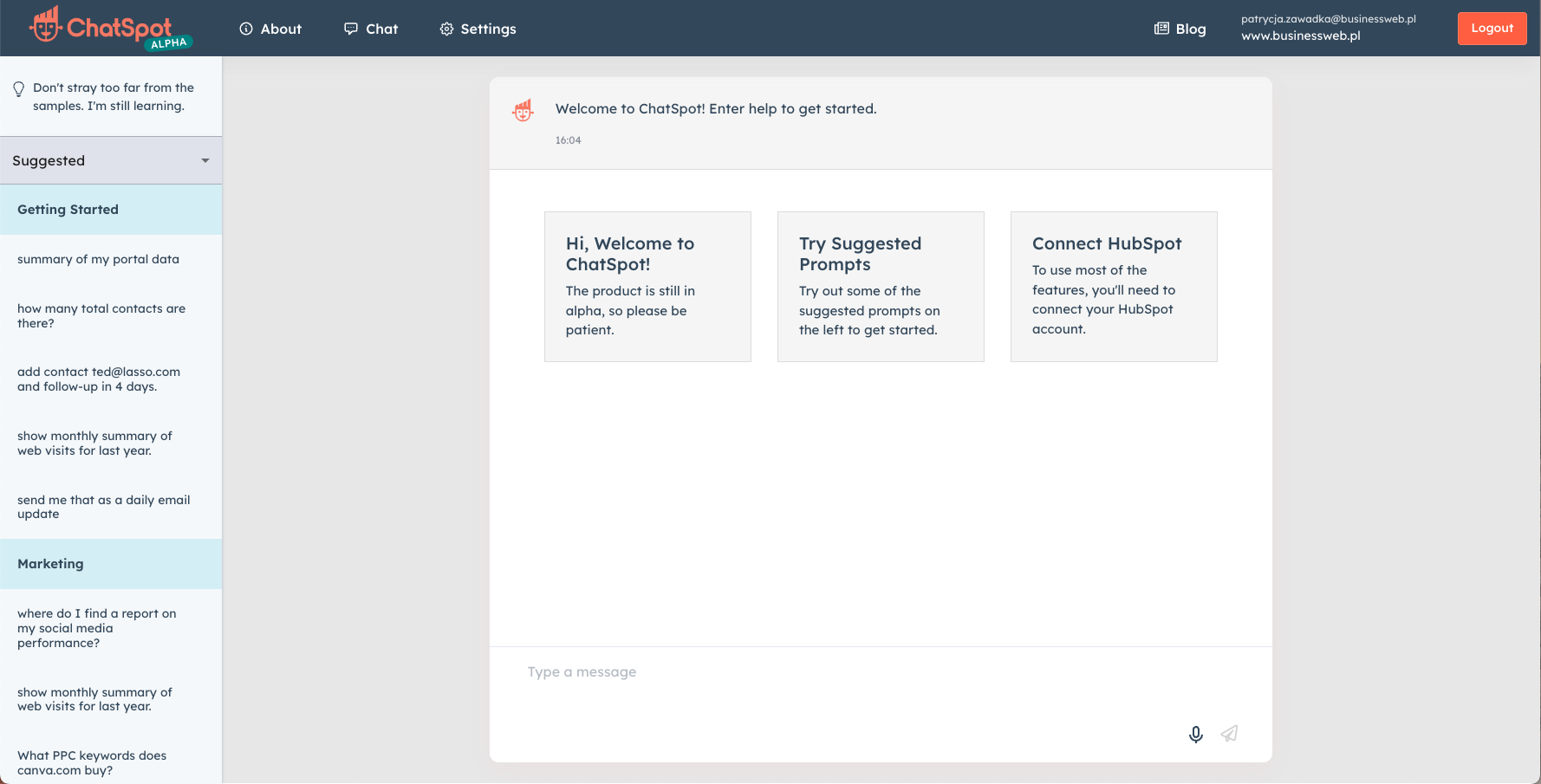This screenshot has height=784, width=1541.
Task: Click the 'Hi, Welcome to ChatSpot!' card
Action: (647, 287)
